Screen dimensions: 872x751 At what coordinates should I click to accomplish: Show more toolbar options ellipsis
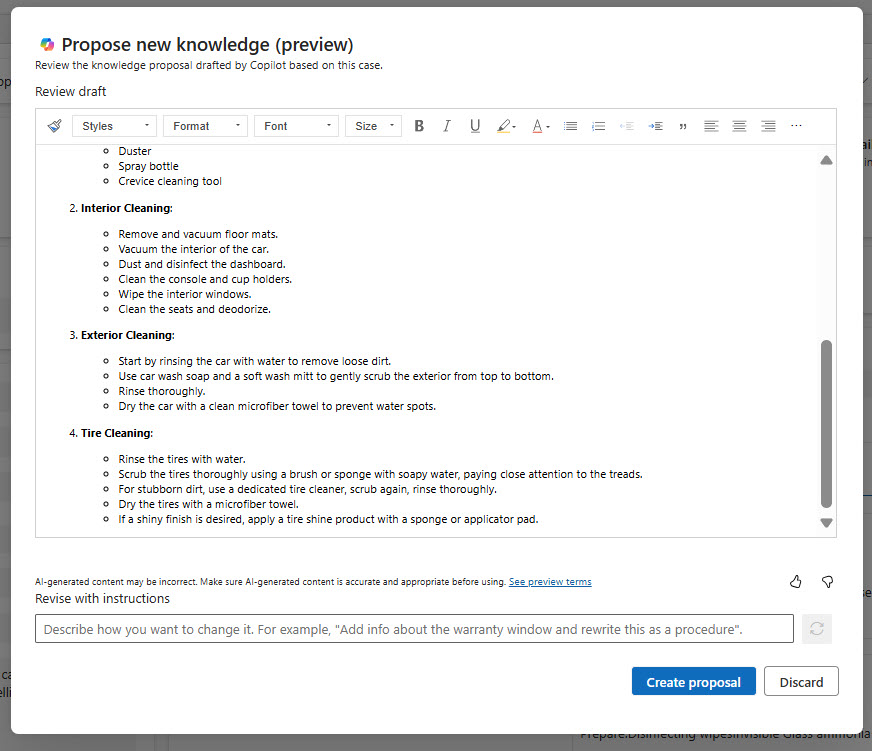point(796,126)
